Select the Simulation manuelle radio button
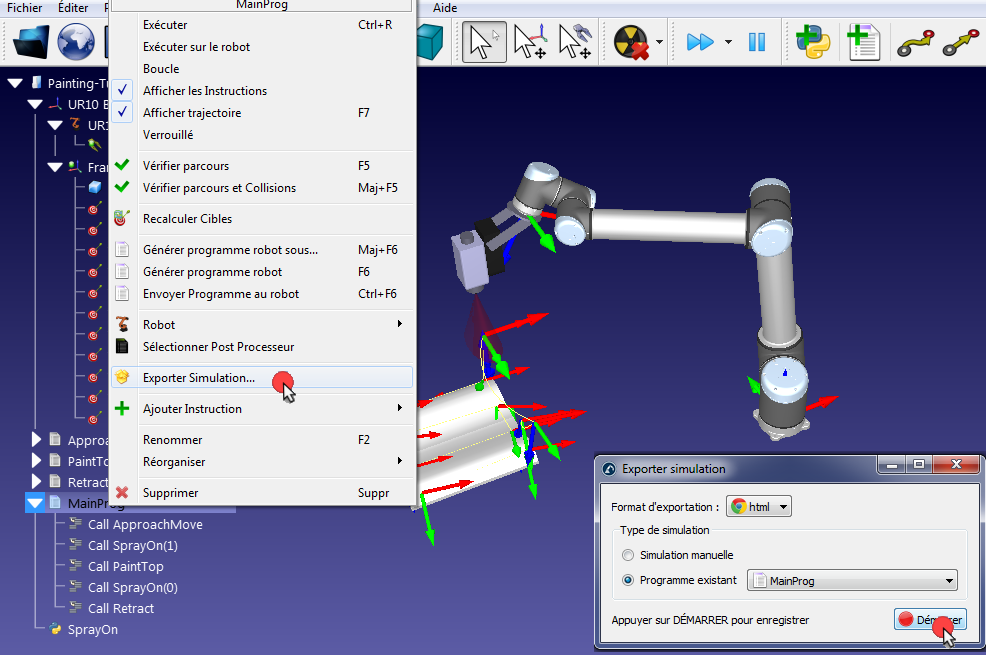Screen dimensions: 986x655 pos(628,555)
